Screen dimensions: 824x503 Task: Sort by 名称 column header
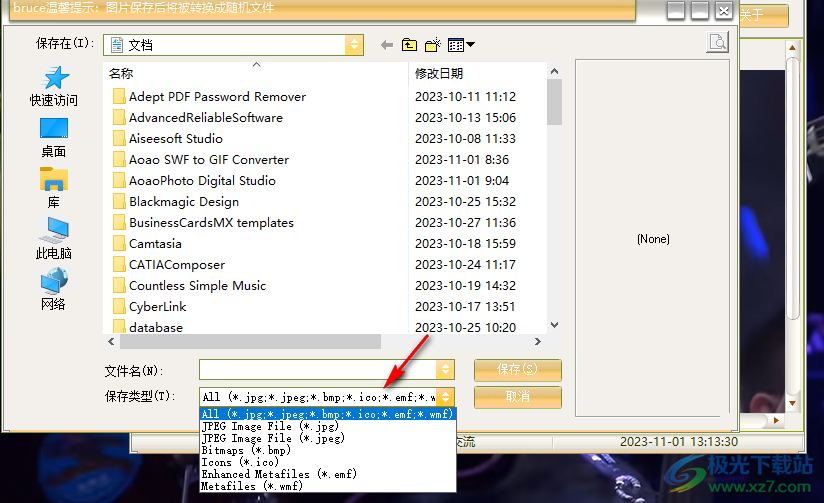point(255,74)
